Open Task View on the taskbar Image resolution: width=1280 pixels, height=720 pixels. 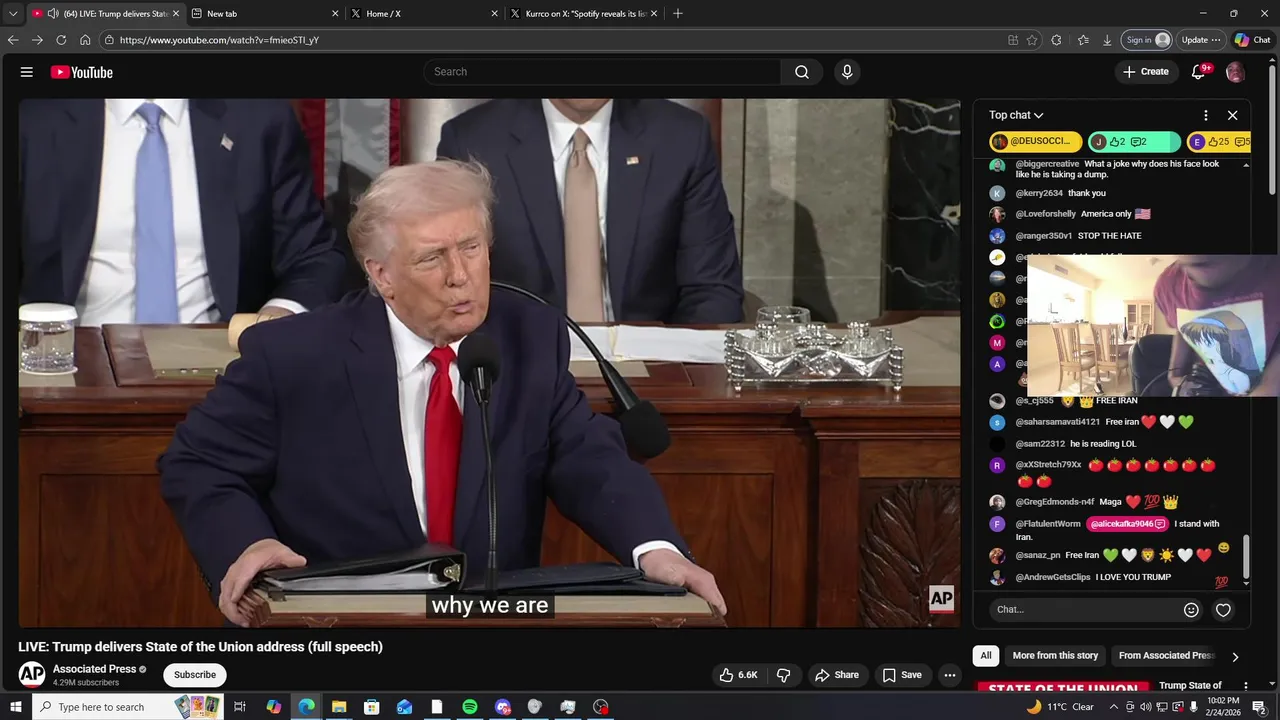pos(240,707)
